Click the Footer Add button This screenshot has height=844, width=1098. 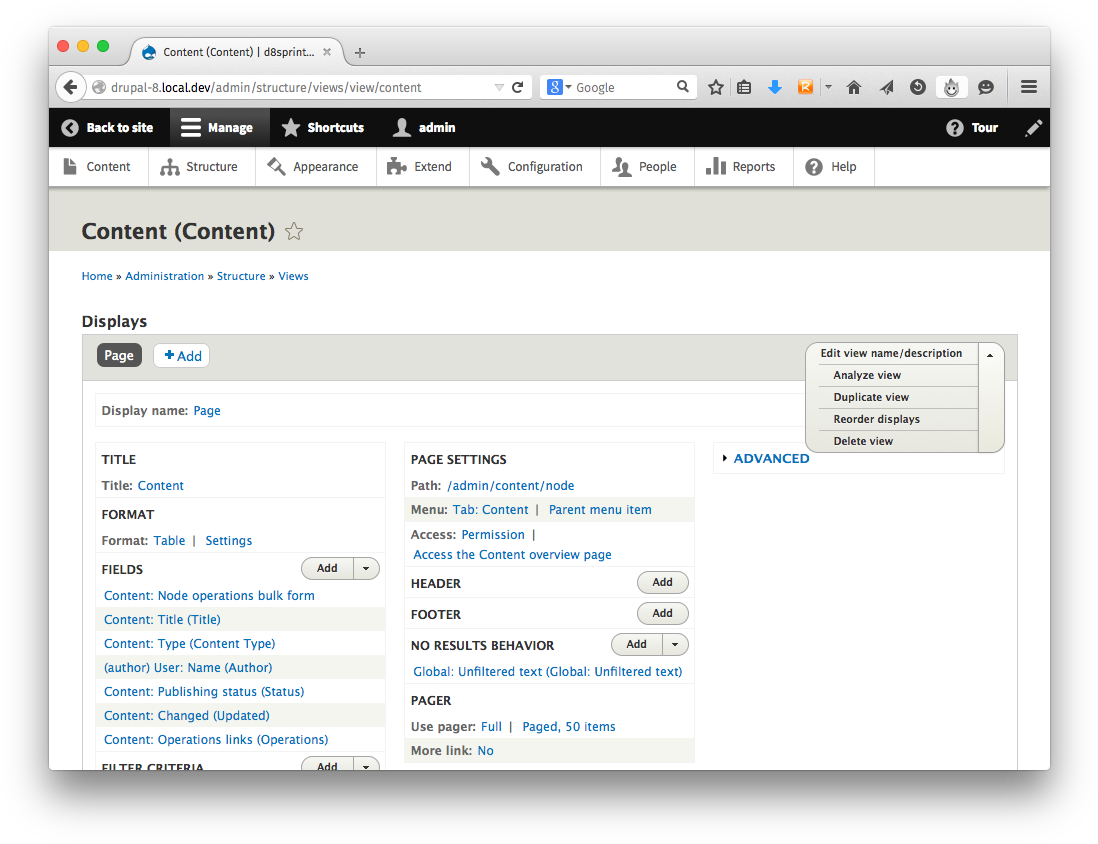point(662,613)
